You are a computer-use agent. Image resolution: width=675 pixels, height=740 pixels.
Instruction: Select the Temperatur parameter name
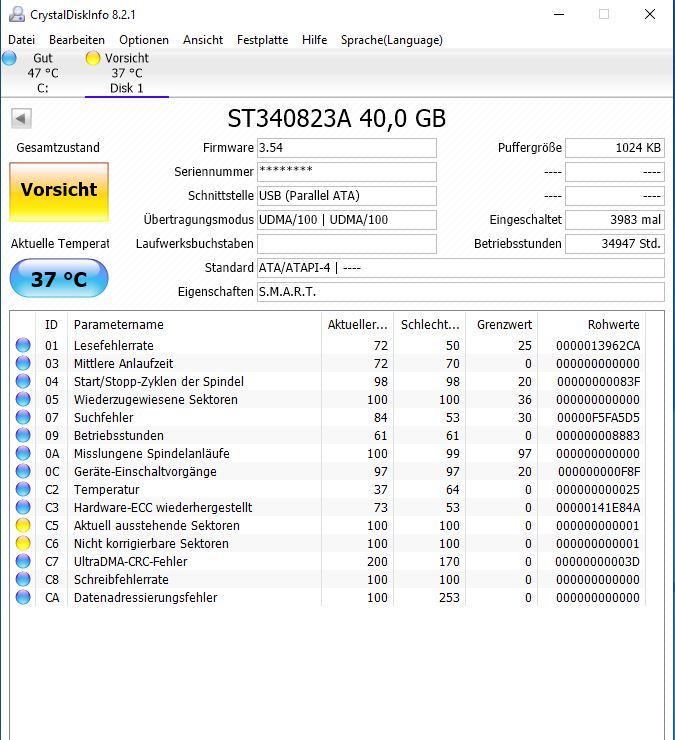click(x=107, y=490)
